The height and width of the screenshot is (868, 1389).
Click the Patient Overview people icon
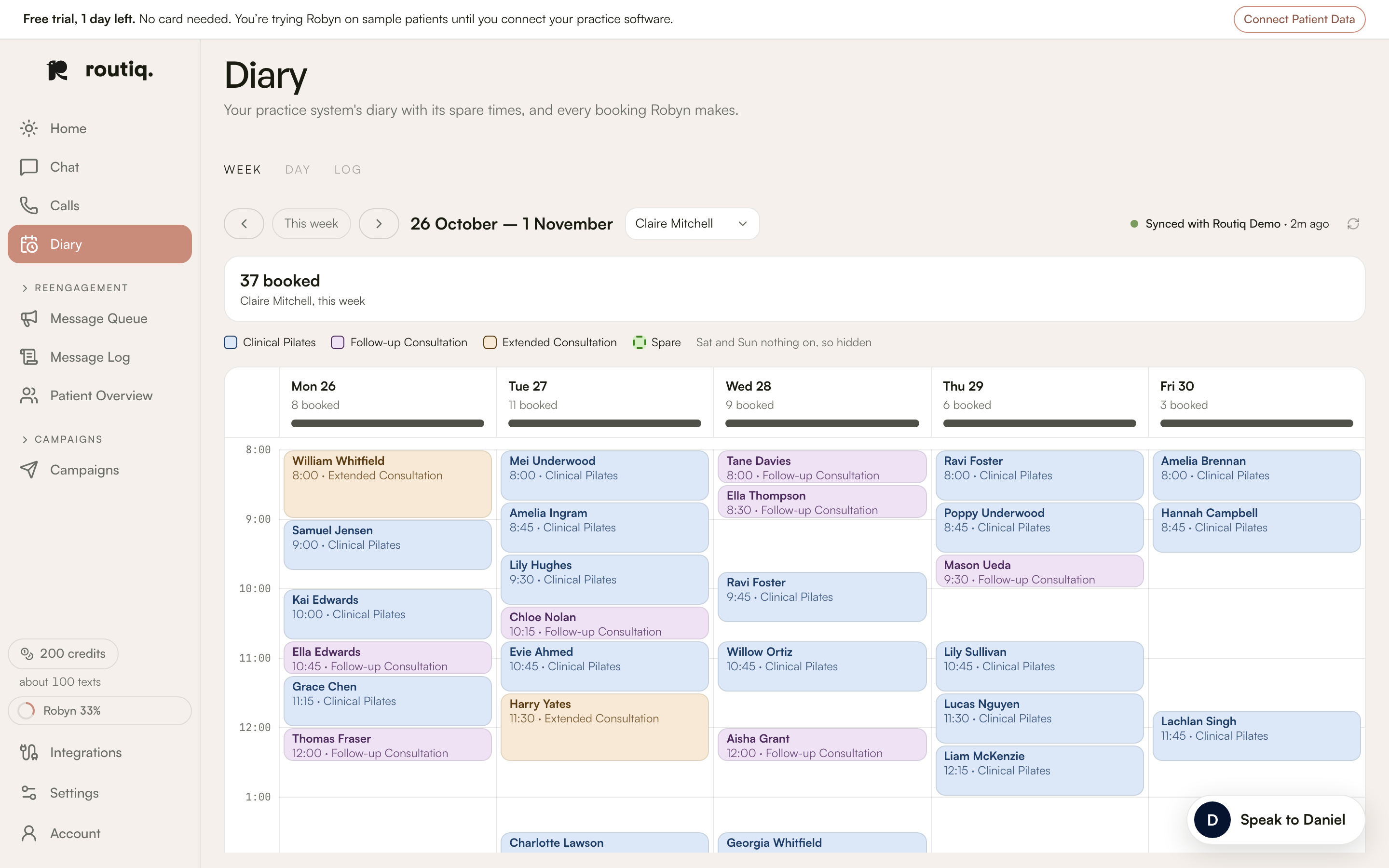(x=29, y=395)
